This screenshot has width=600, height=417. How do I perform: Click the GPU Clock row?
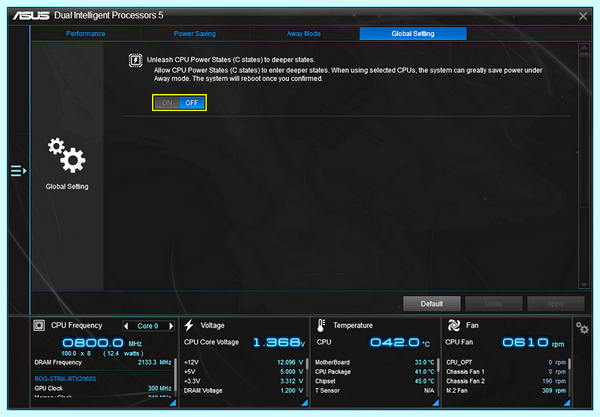[x=103, y=388]
